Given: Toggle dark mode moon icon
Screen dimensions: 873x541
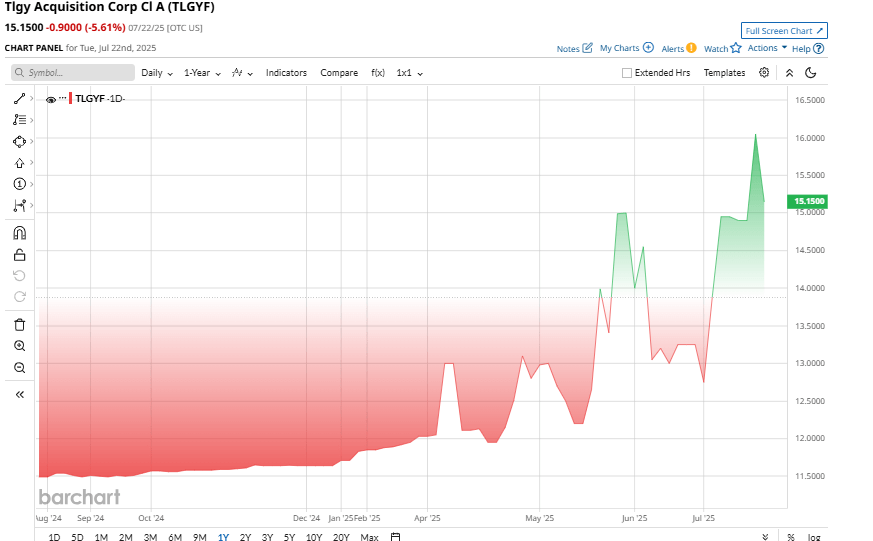Looking at the screenshot, I should (x=811, y=73).
